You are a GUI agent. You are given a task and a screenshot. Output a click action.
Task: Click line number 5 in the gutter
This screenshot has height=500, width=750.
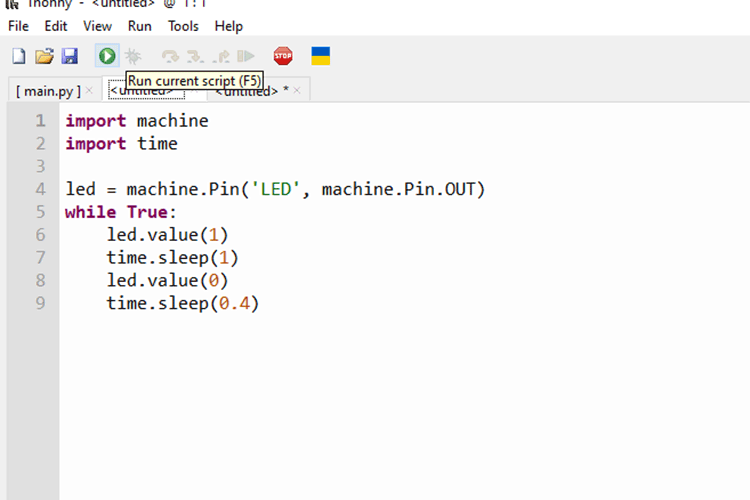click(41, 212)
